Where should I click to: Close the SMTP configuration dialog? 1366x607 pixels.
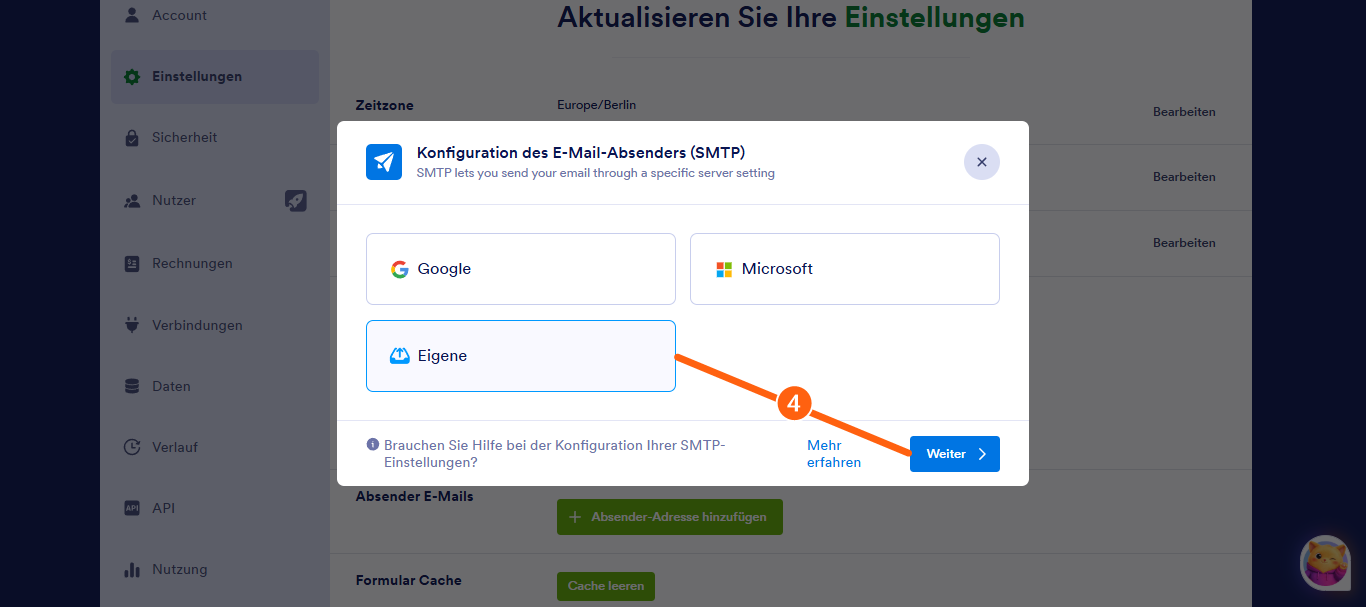982,162
